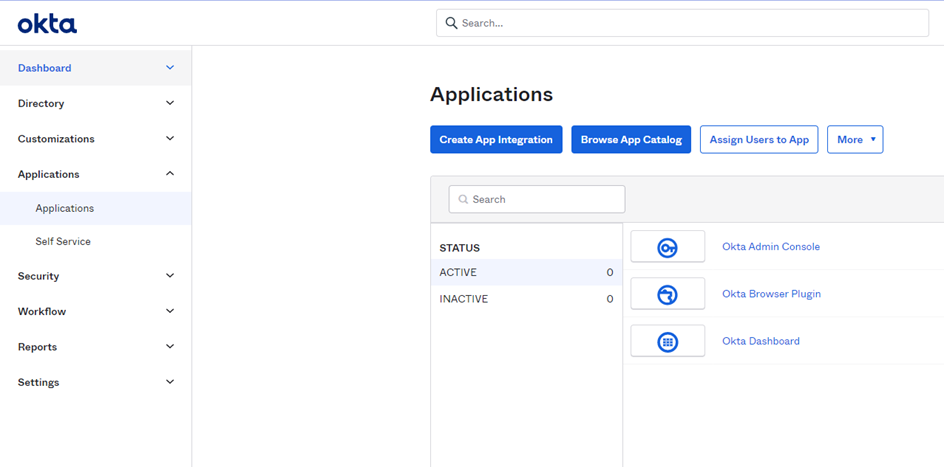The width and height of the screenshot is (944, 467).
Task: Filter by ACTIVE status
Action: 526,272
